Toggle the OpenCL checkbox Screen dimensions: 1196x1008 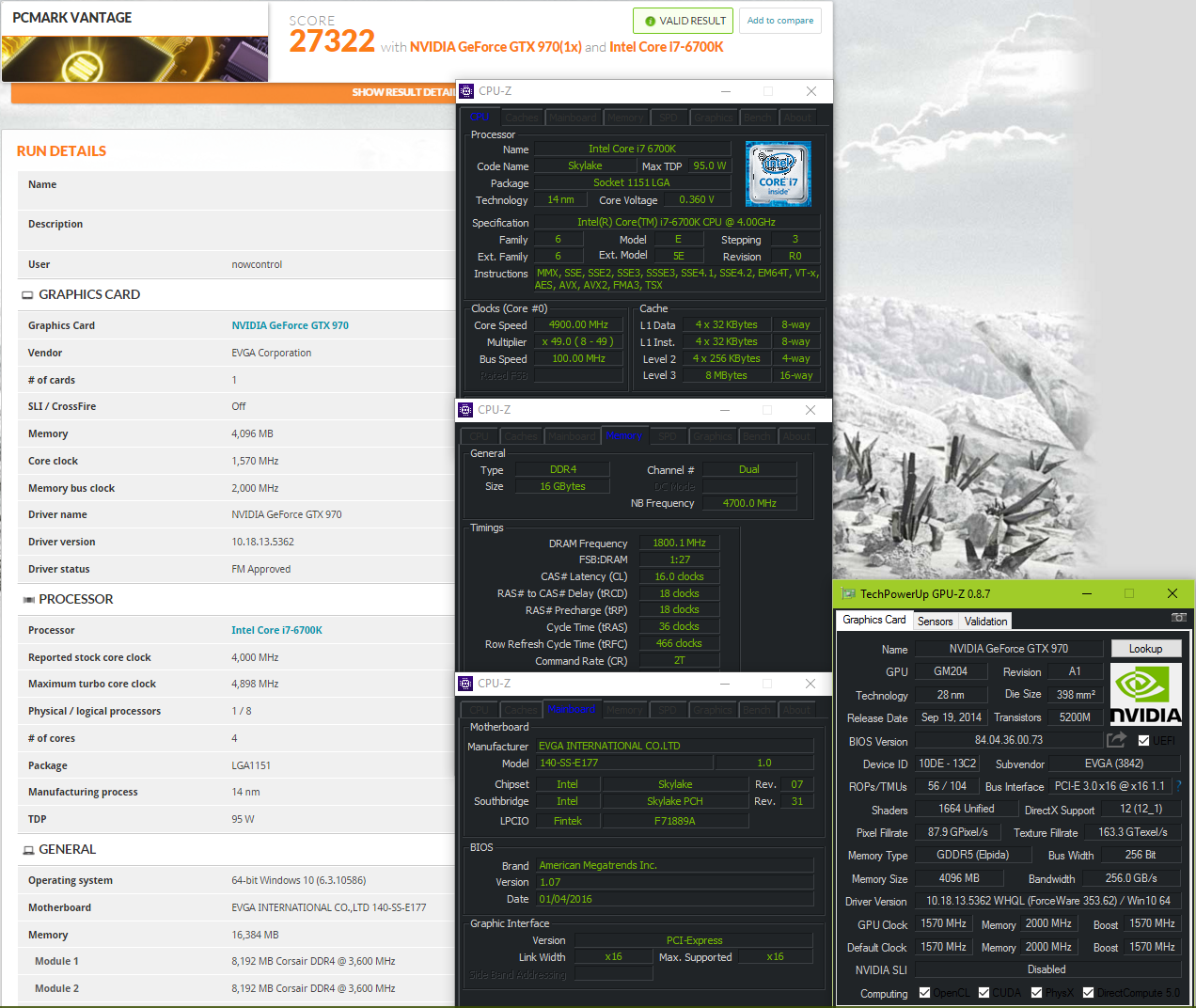click(x=924, y=993)
